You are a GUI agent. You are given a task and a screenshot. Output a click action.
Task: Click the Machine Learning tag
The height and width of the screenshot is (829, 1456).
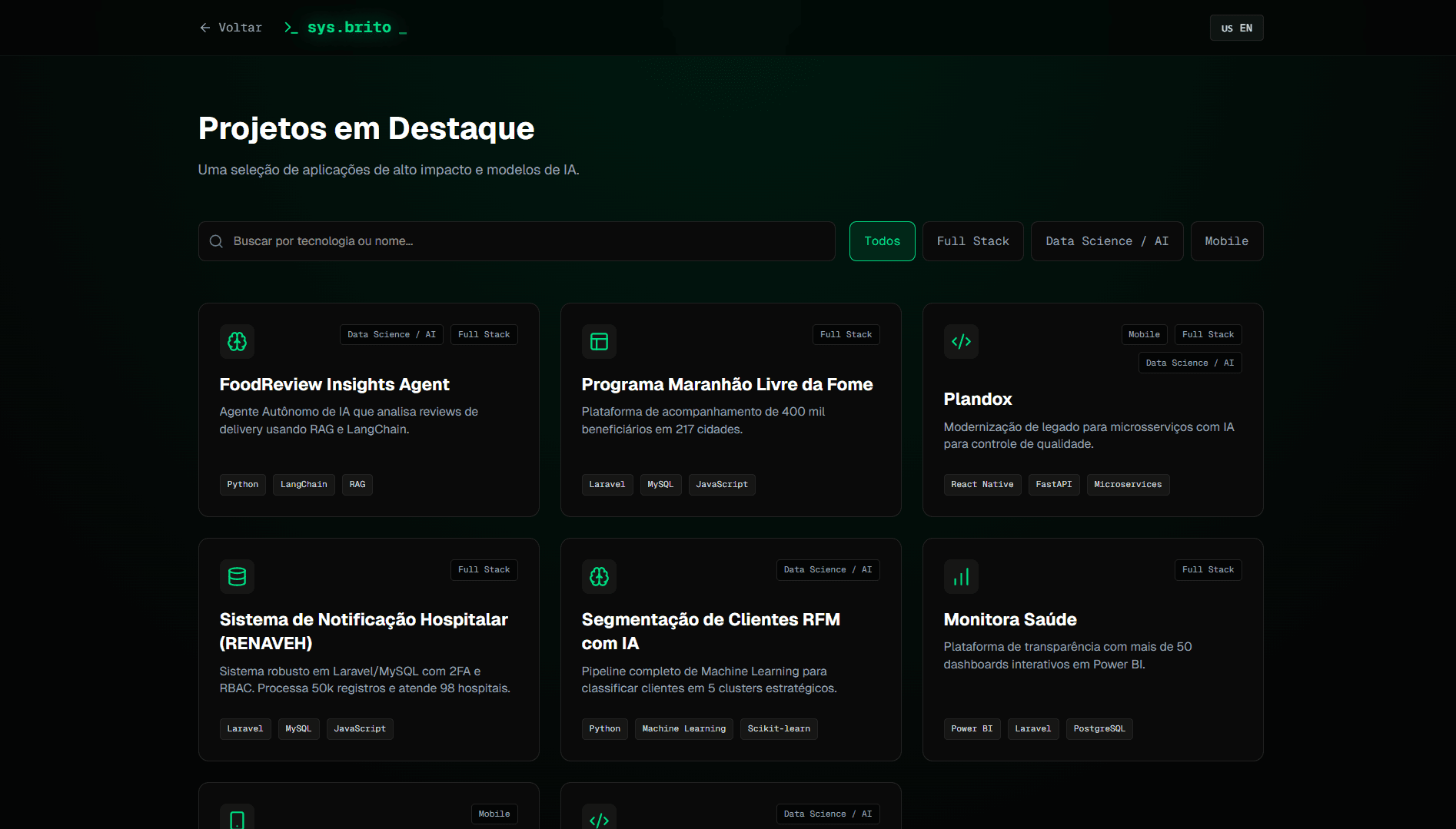click(x=683, y=728)
